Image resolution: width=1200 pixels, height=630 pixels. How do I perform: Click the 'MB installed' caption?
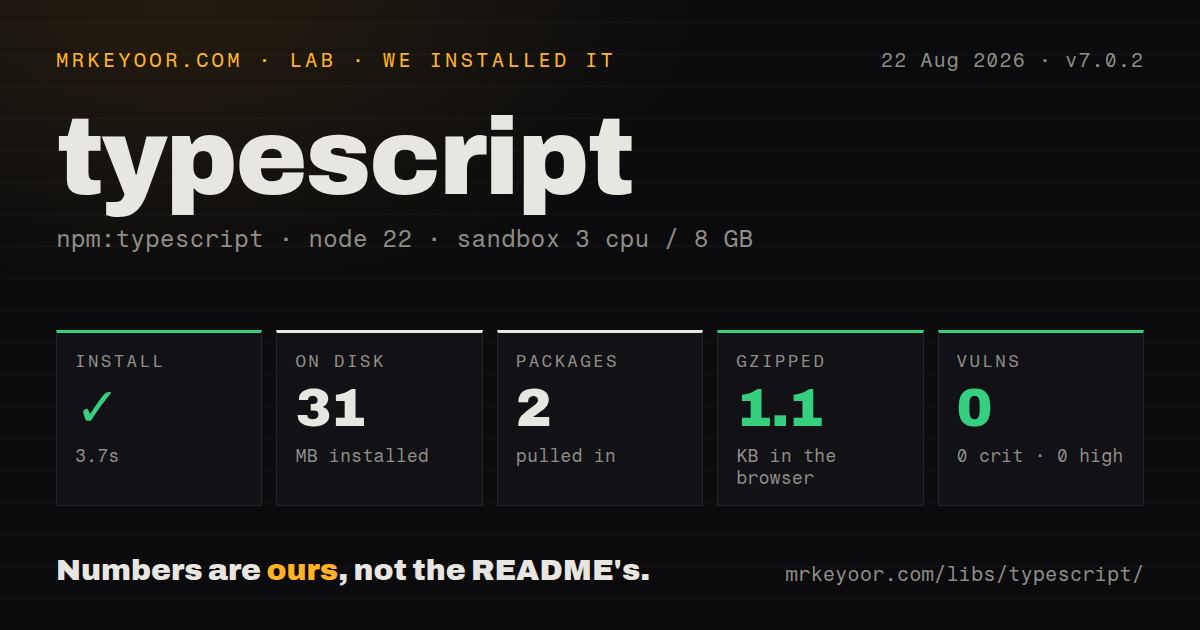[362, 456]
